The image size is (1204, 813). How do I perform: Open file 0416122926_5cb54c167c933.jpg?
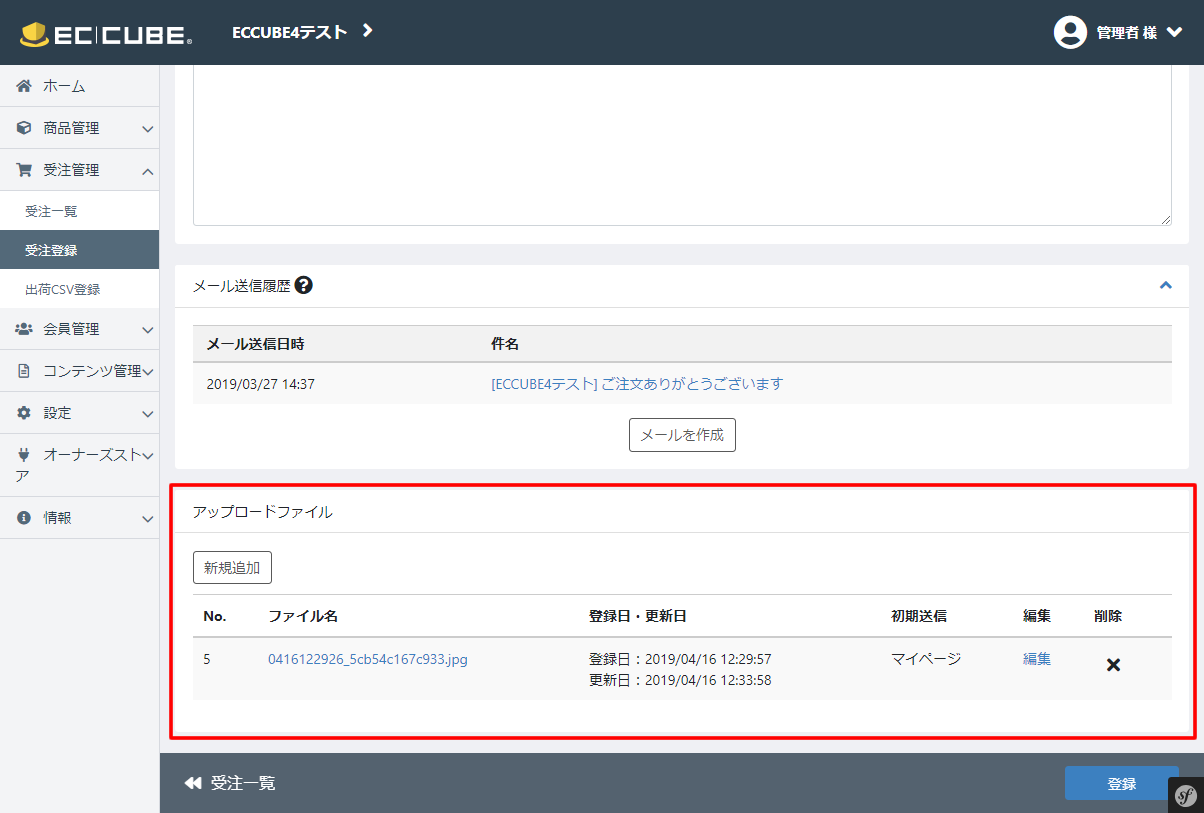coord(368,660)
